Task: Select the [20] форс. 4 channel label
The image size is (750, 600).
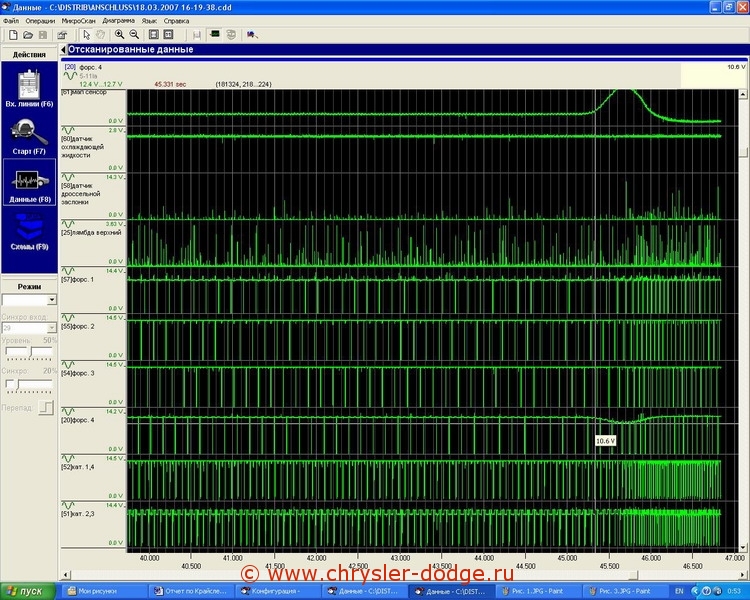Action: point(78,420)
